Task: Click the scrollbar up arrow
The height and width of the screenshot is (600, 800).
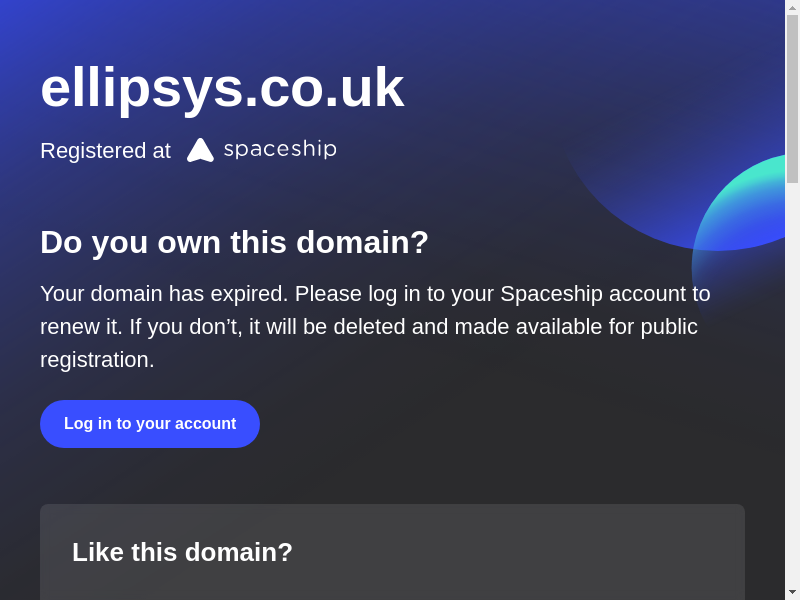Action: 792,7
